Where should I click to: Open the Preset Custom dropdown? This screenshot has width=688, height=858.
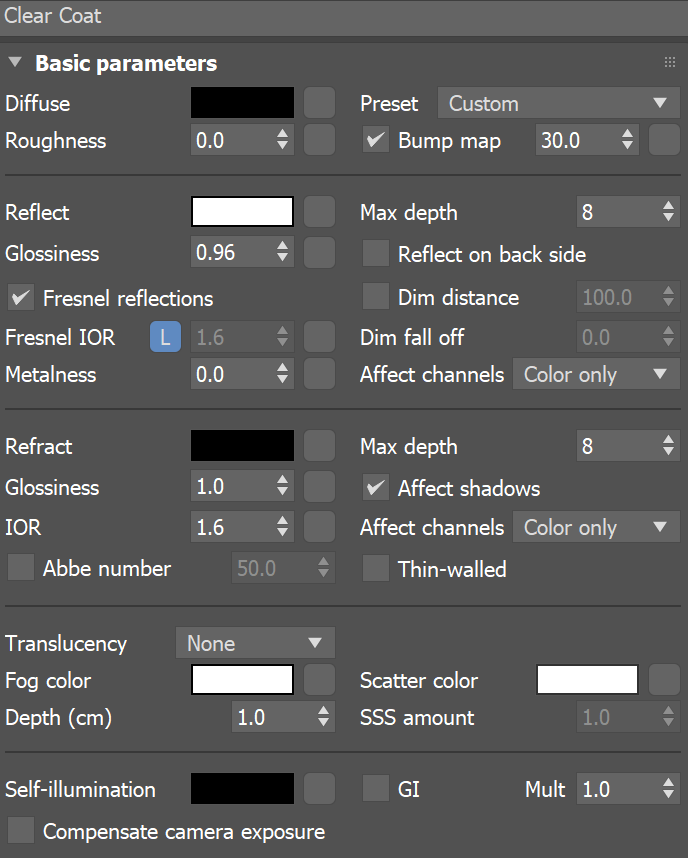(558, 103)
